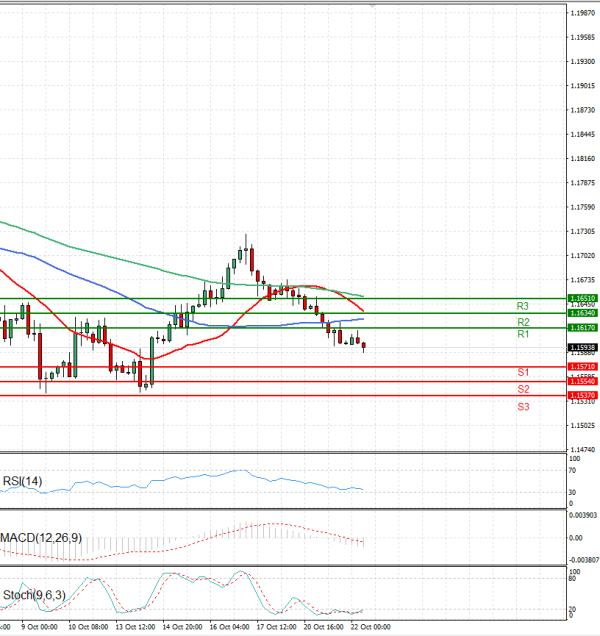Click the 1.16170 green price tag
Image resolution: width=600 pixels, height=636 pixels.
pyautogui.click(x=583, y=328)
